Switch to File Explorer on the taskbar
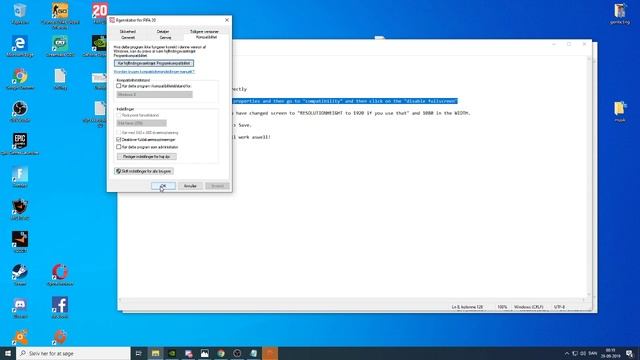640x360 pixels. (156, 353)
